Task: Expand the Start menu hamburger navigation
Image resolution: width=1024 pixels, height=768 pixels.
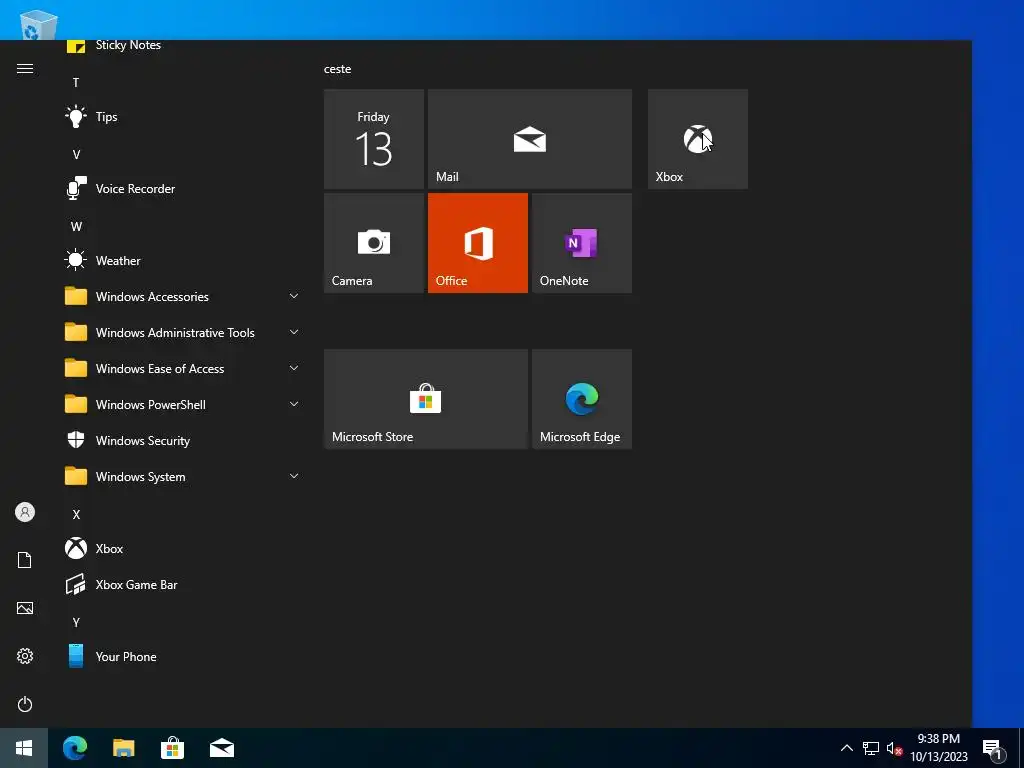Action: point(25,69)
